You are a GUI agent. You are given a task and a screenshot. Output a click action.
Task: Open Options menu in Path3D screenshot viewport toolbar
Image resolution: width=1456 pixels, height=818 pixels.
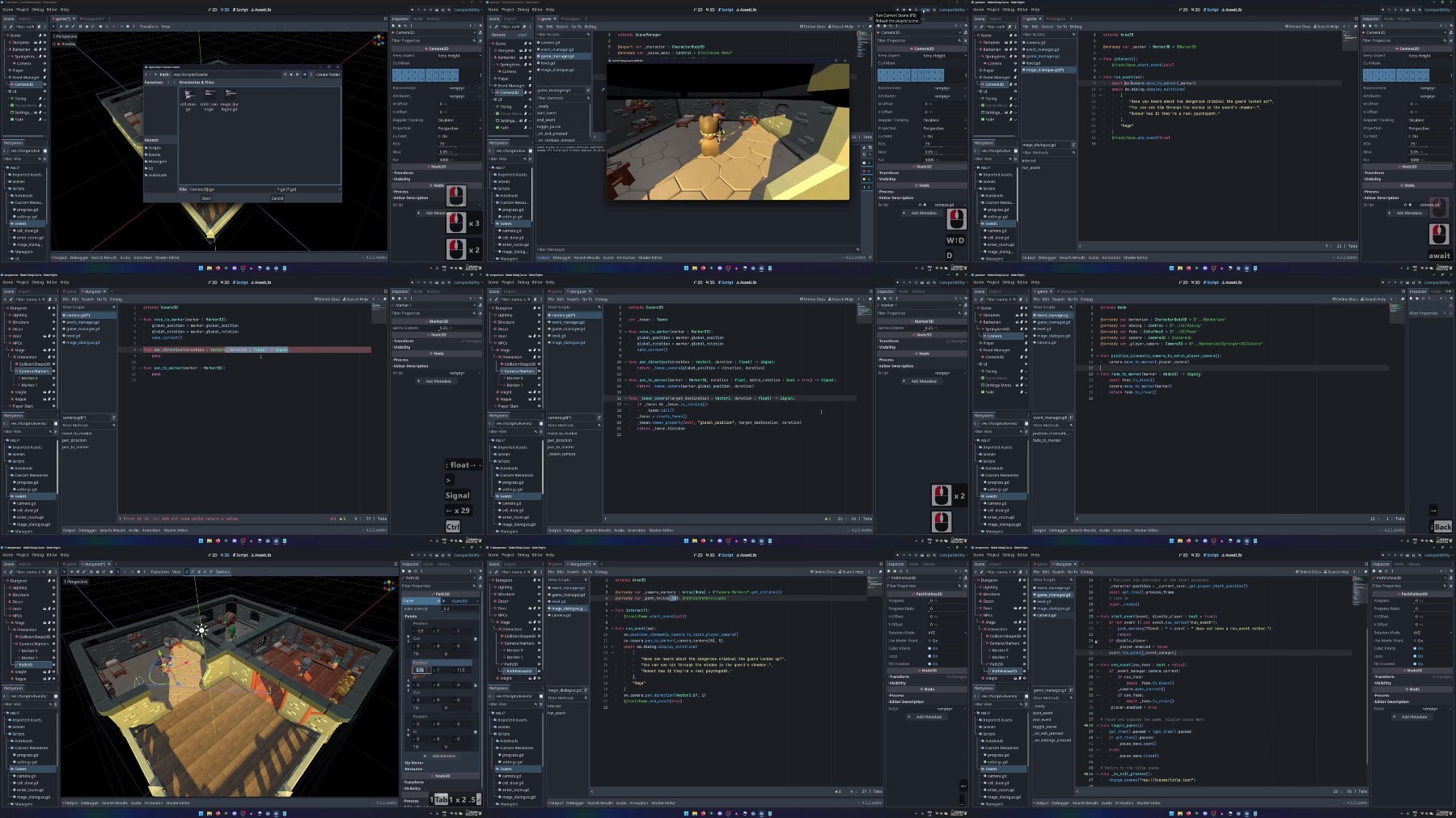click(x=222, y=572)
